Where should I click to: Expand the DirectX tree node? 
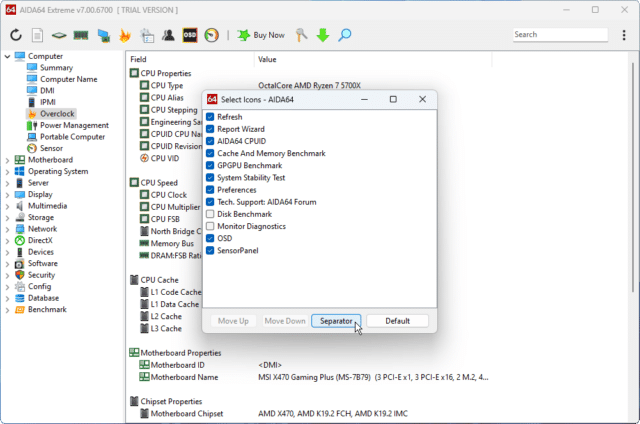(x=7, y=241)
